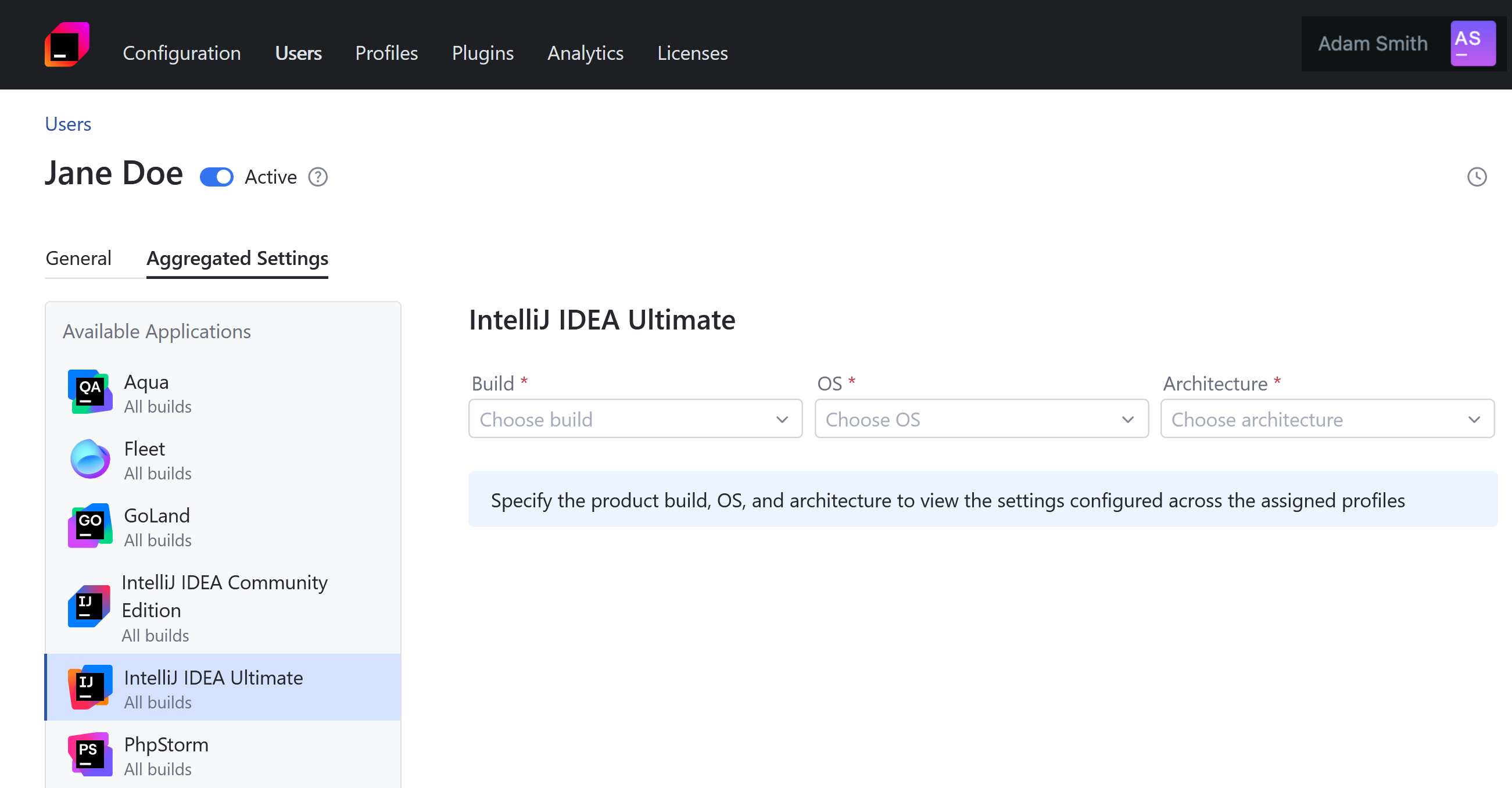This screenshot has height=788, width=1512.
Task: Click the IntelliJ IDEA Ultimate list item
Action: (x=223, y=688)
